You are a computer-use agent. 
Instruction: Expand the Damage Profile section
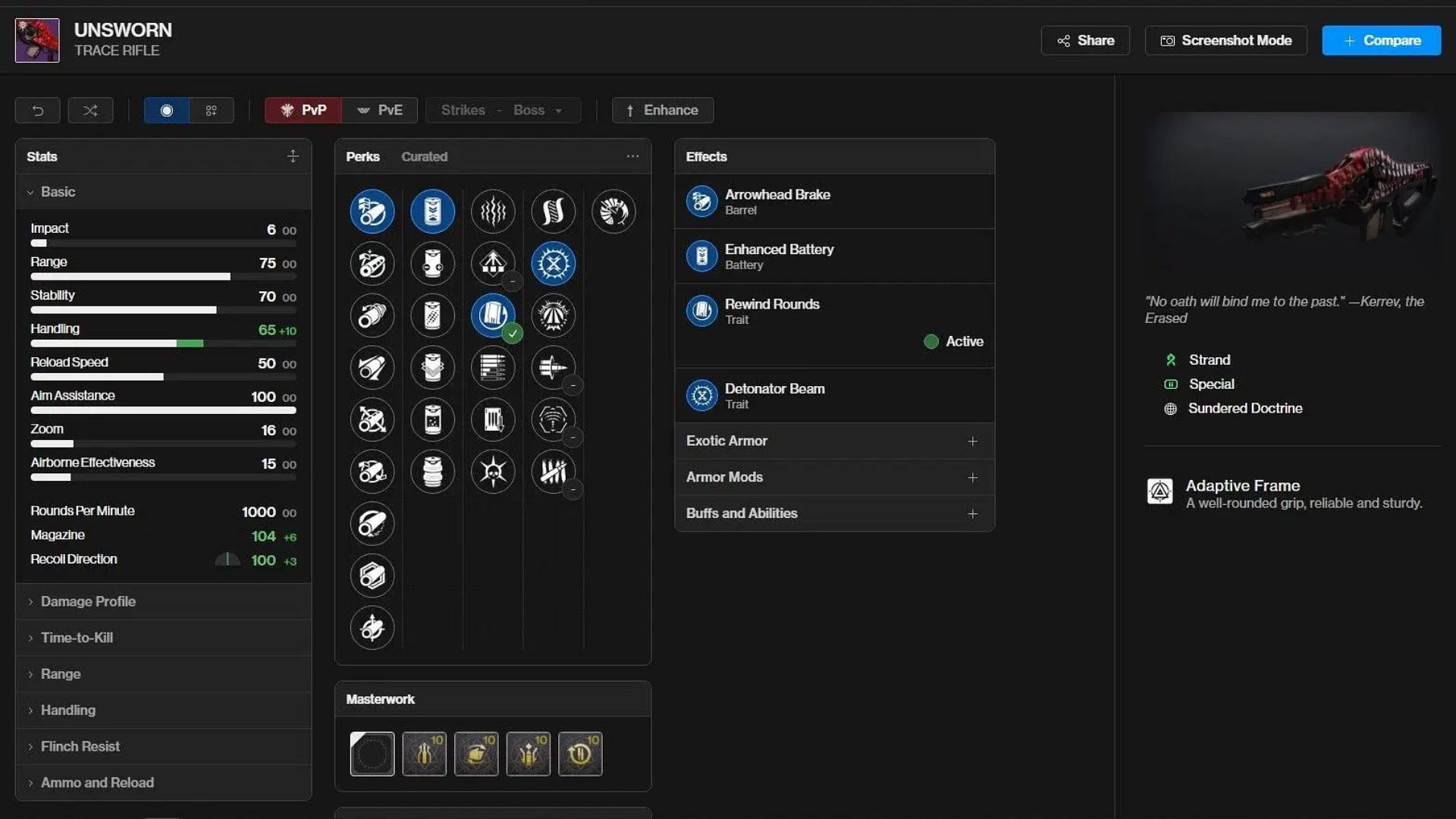163,601
